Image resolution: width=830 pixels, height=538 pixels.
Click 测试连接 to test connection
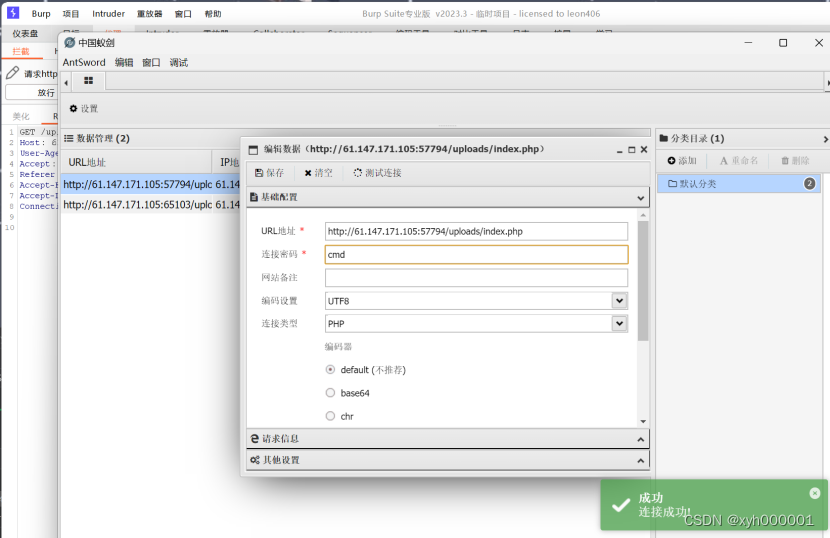click(x=377, y=173)
